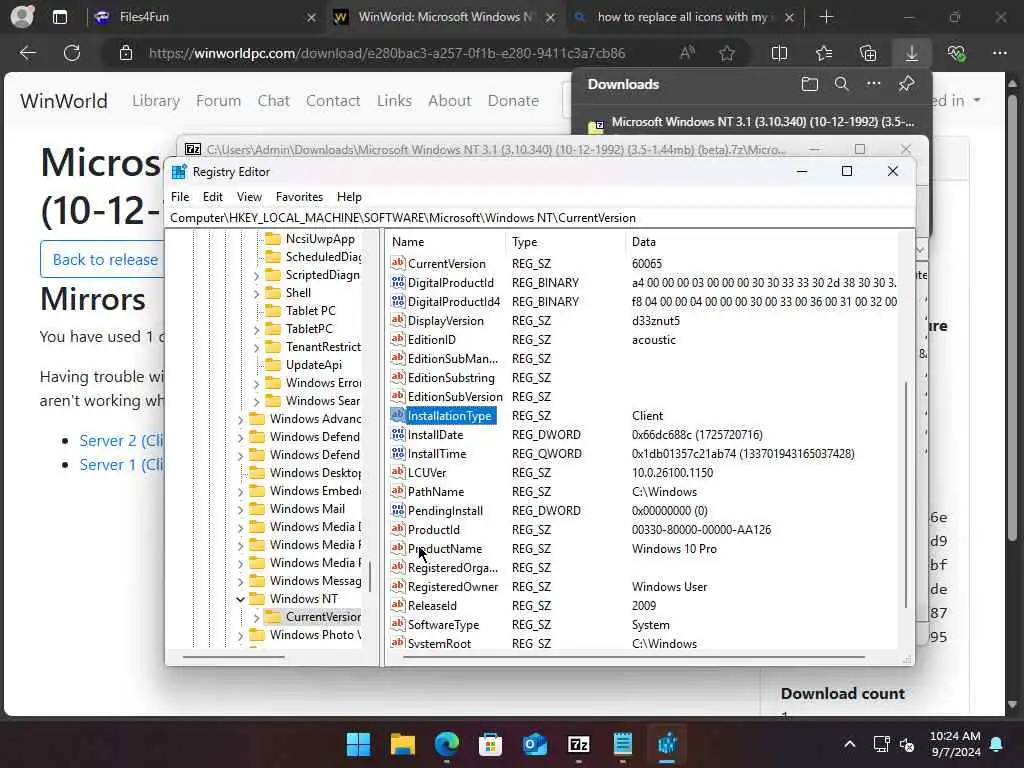
Task: Click the values pane vertical scrollbar
Action: (905, 494)
